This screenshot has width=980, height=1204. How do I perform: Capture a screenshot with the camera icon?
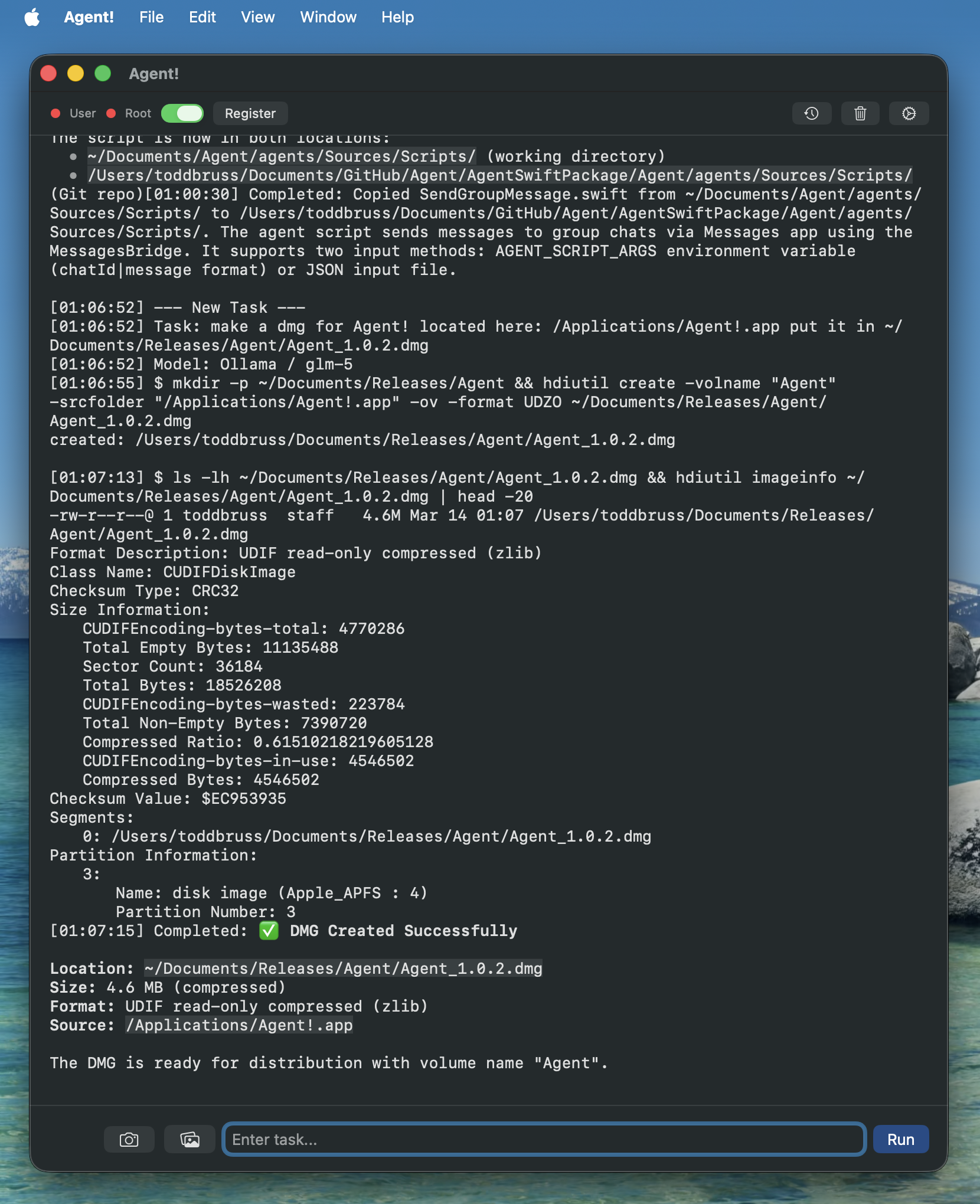129,1139
